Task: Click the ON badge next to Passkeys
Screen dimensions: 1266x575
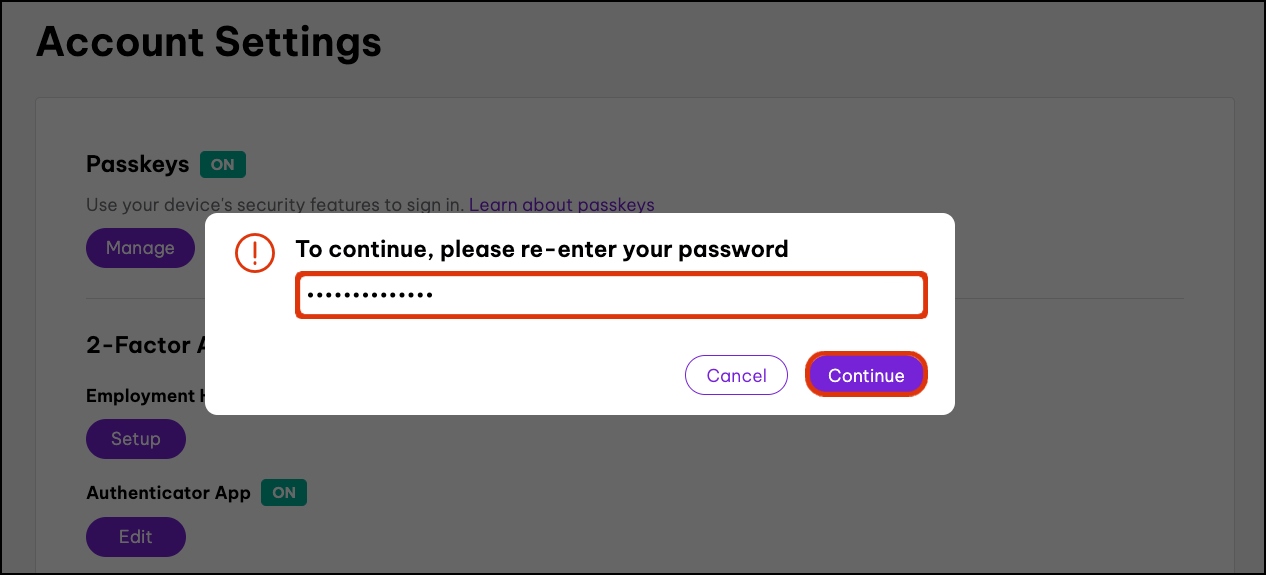Action: (223, 164)
